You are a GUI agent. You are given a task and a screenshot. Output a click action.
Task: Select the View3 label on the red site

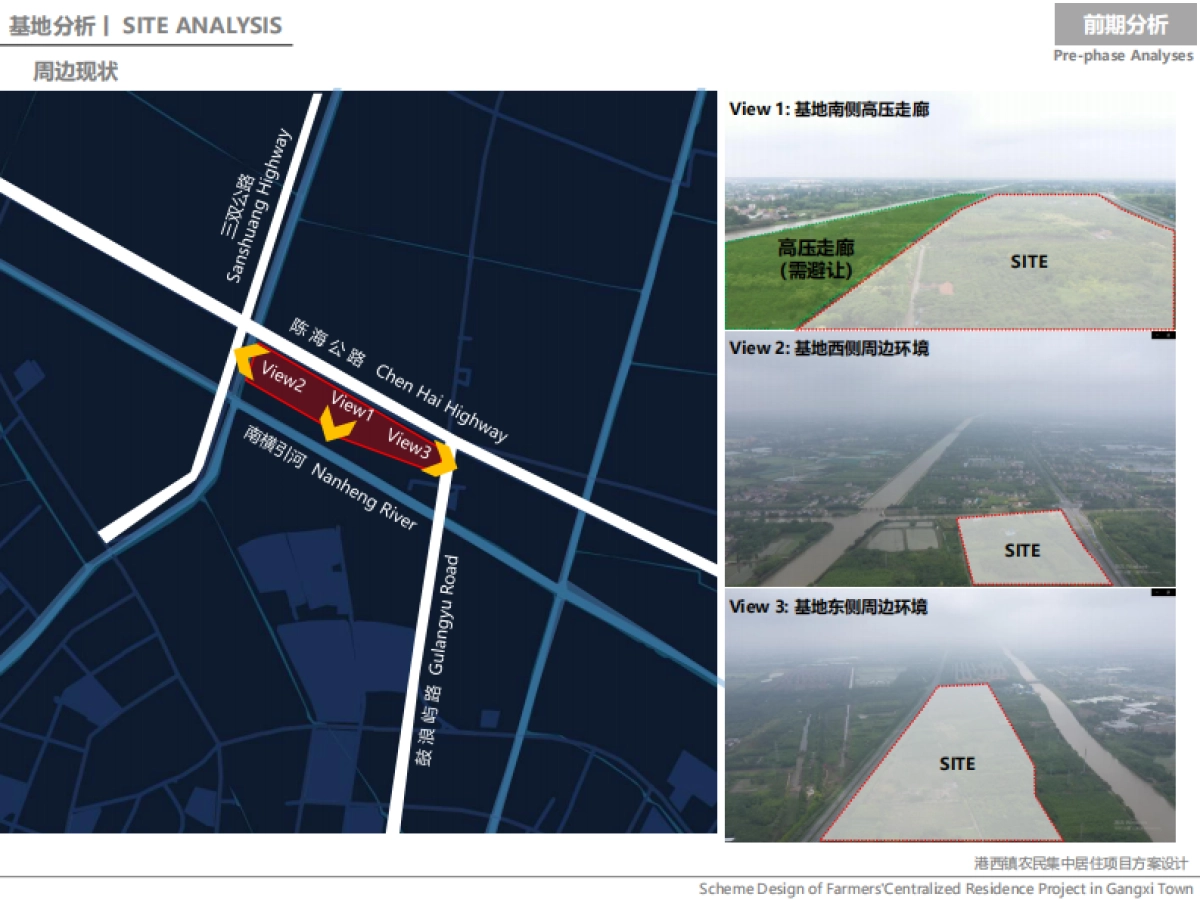click(408, 441)
